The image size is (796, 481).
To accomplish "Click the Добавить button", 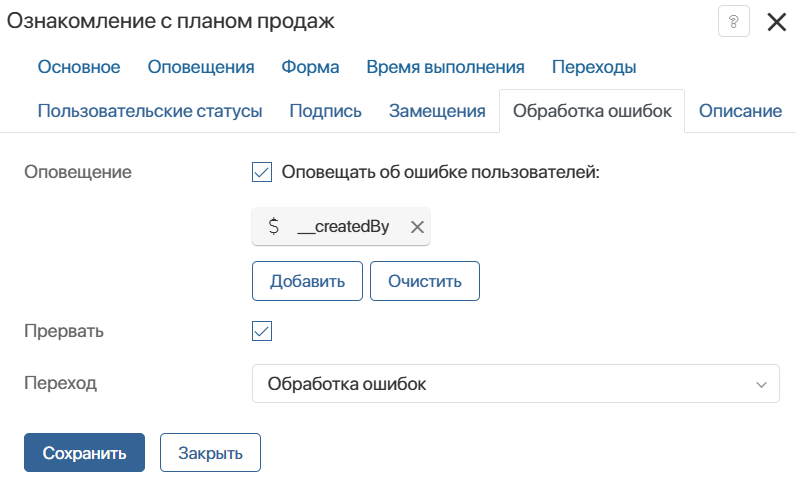I will pyautogui.click(x=307, y=281).
